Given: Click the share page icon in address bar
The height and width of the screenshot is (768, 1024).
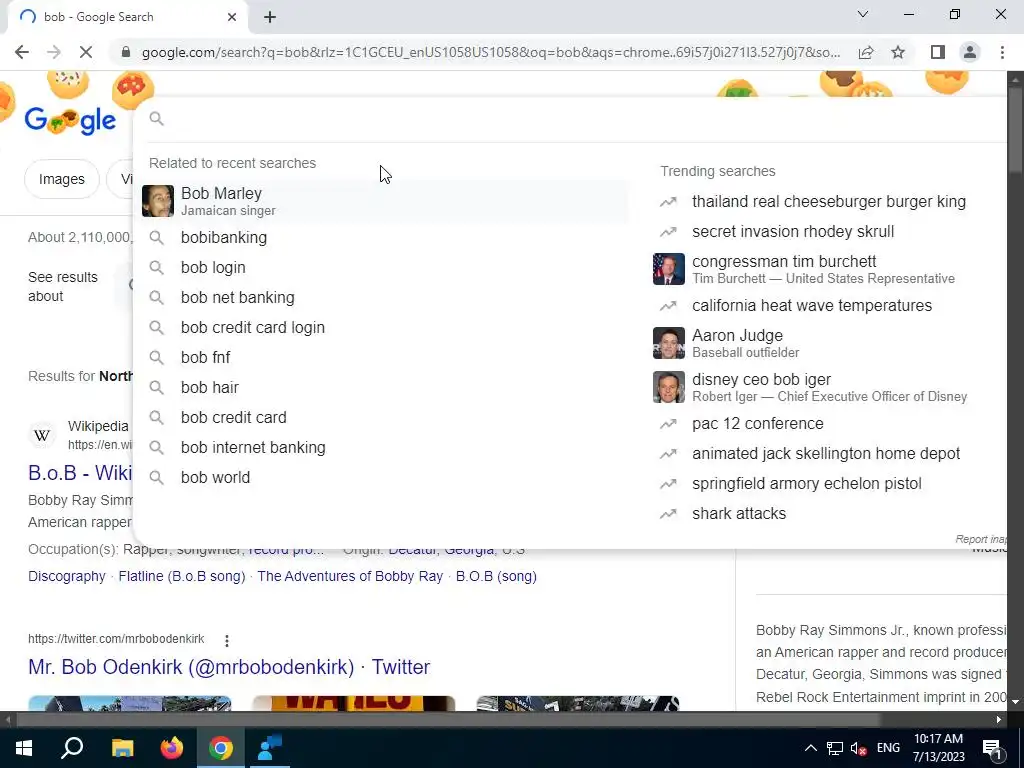Looking at the screenshot, I should [x=866, y=52].
